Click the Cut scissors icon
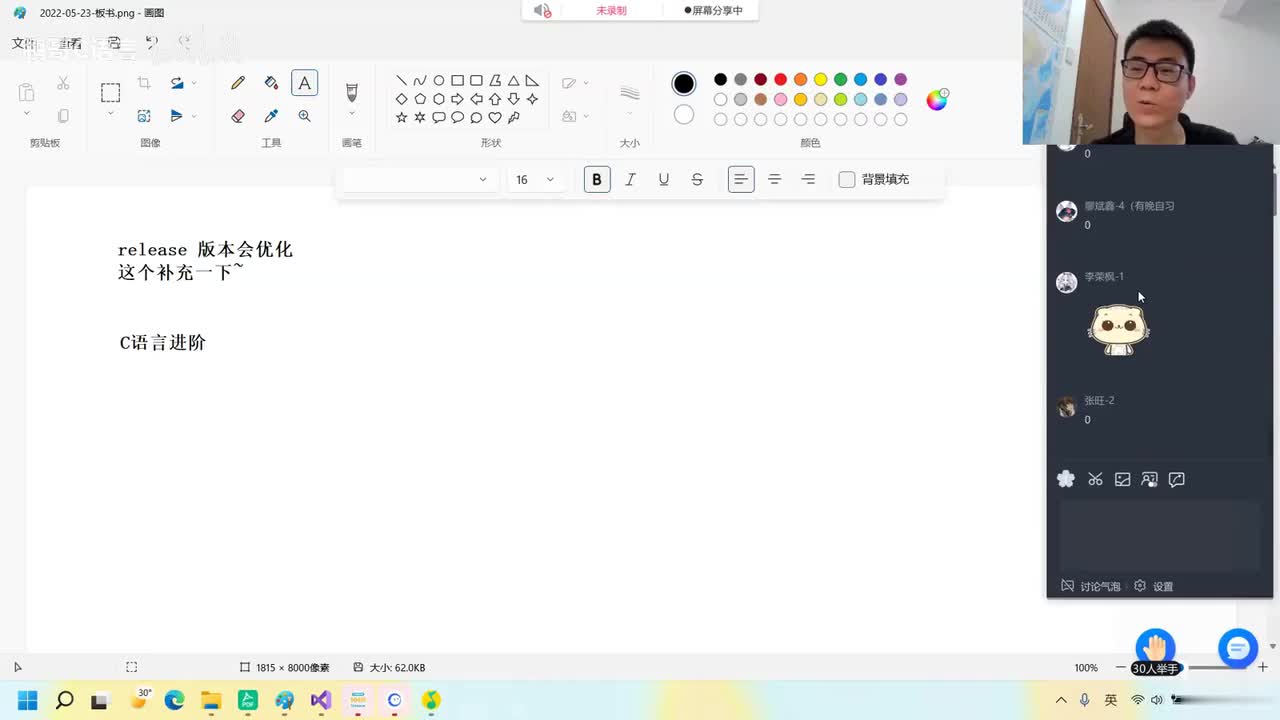The height and width of the screenshot is (720, 1280). tap(63, 83)
